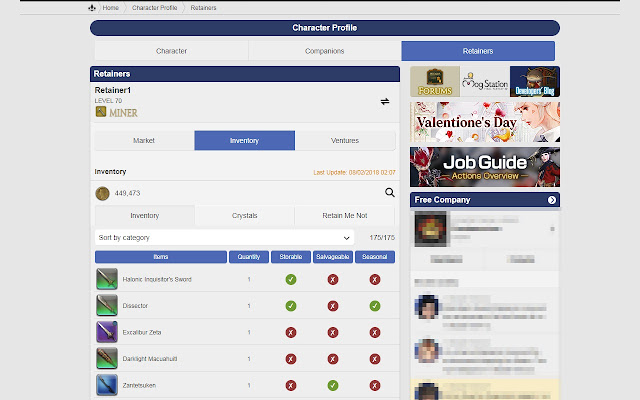
Task: Open the Retain Me Not sub-tab
Action: [x=344, y=216]
